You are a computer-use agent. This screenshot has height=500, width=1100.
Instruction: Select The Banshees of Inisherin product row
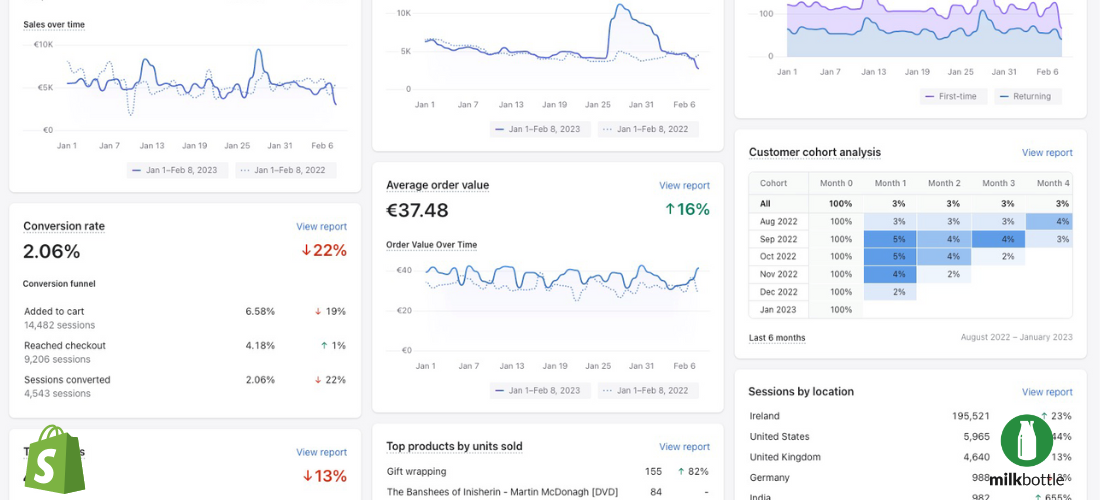point(502,491)
